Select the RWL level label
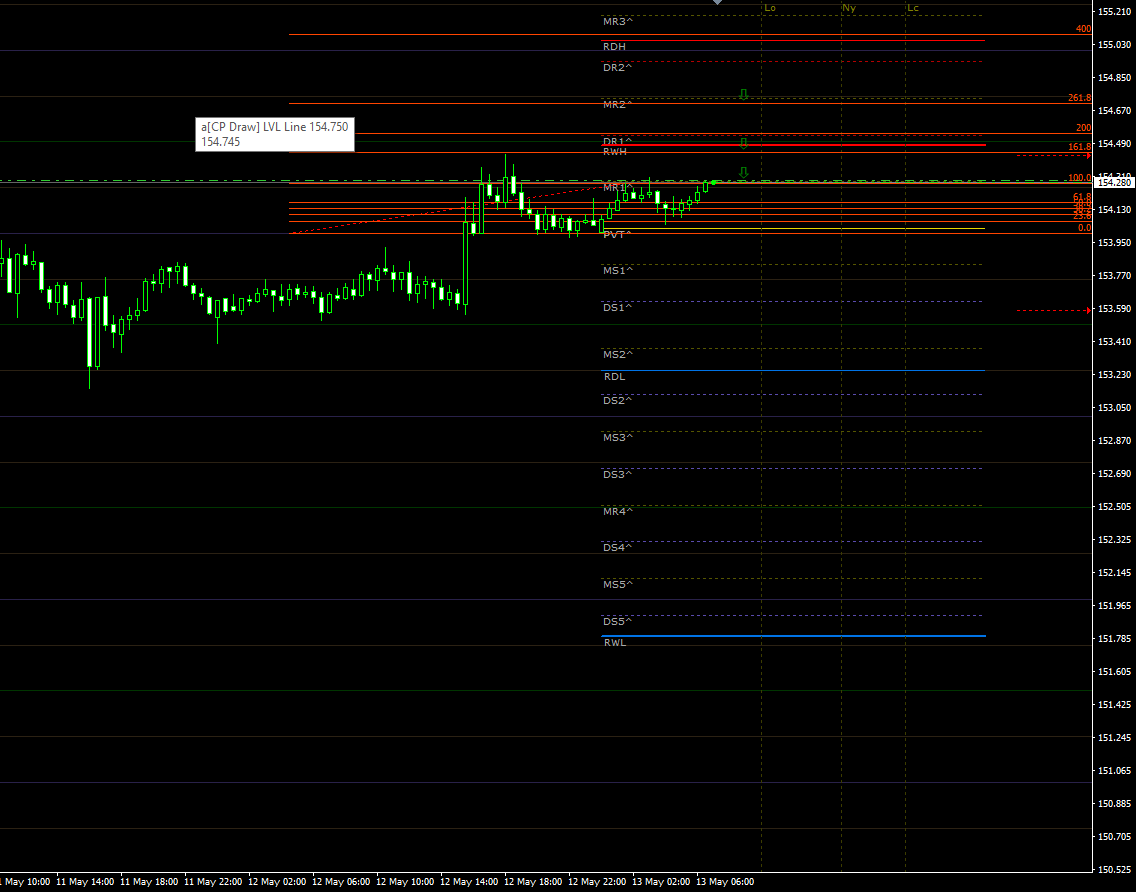Viewport: 1136px width, 892px height. point(614,643)
